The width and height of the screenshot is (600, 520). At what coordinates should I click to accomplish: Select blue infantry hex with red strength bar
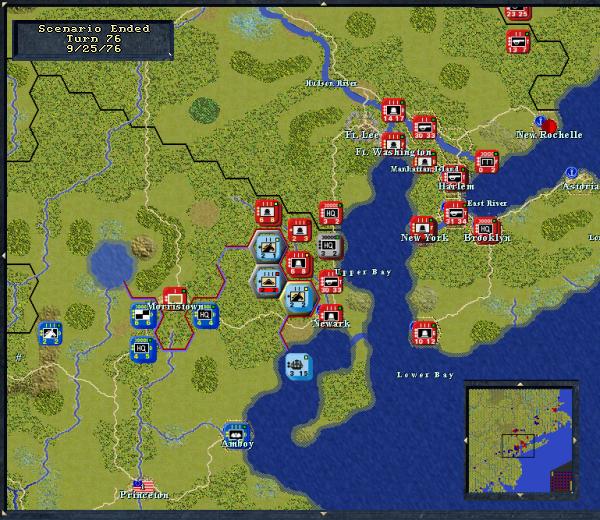pos(268,280)
